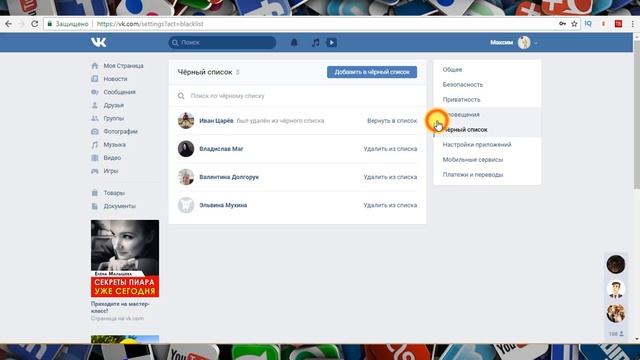Open the Chrome three-dot menu
The image size is (640, 360).
coord(633,24)
